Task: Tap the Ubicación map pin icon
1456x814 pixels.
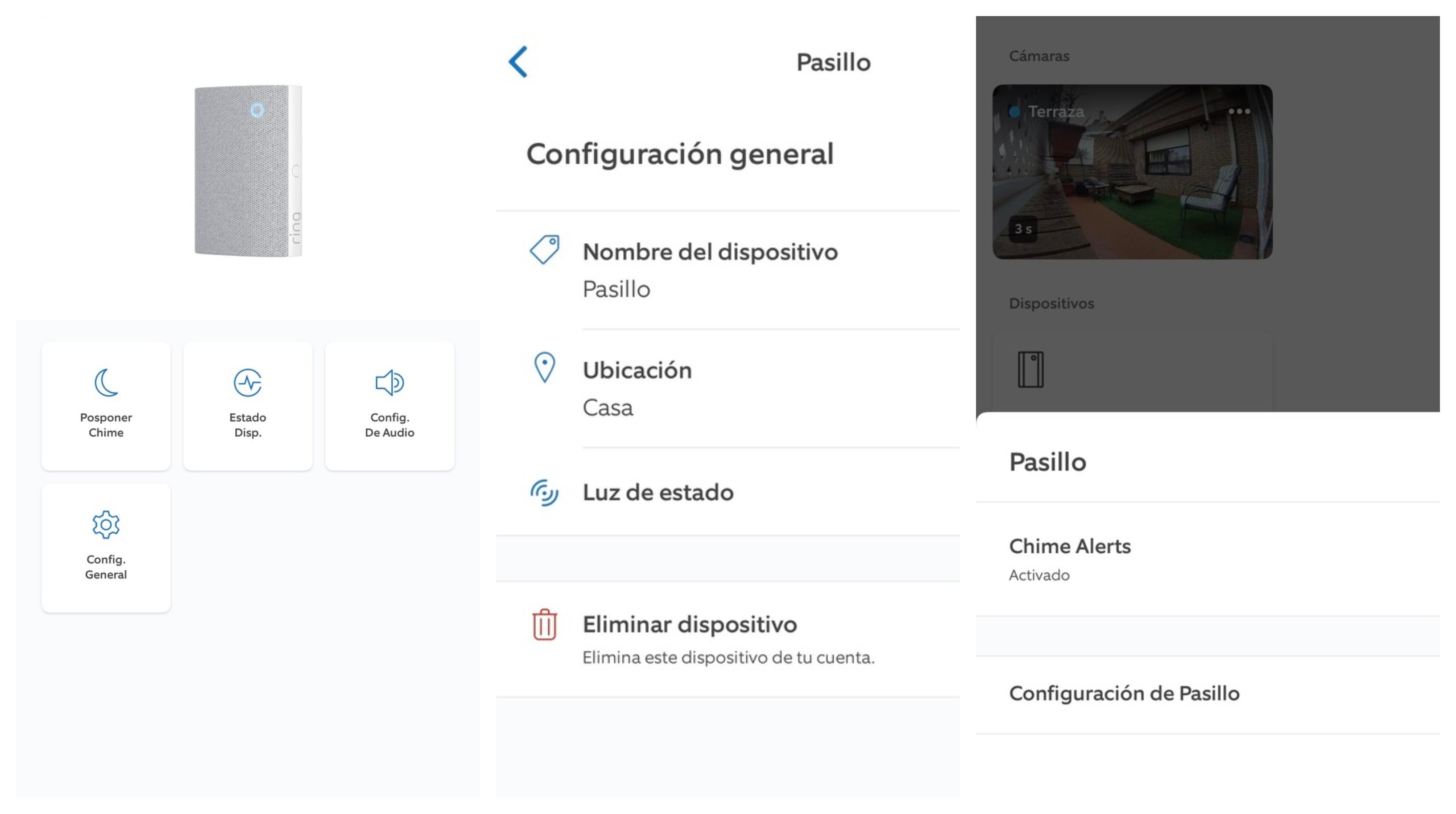Action: (544, 367)
